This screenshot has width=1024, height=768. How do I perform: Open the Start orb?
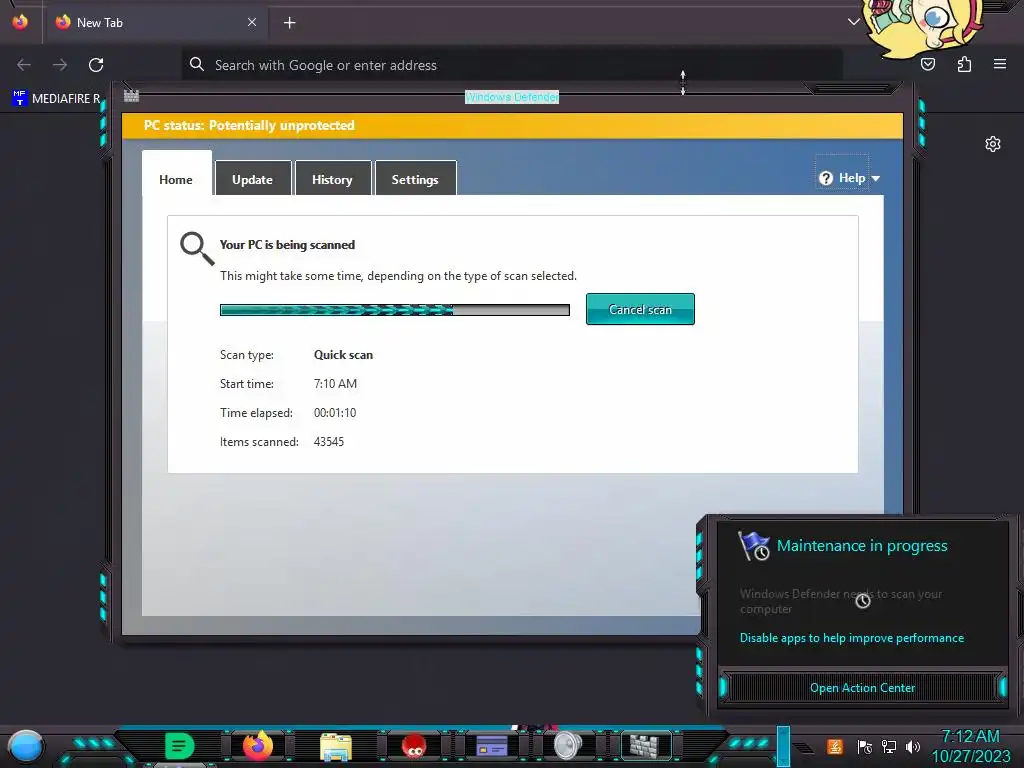pos(26,746)
